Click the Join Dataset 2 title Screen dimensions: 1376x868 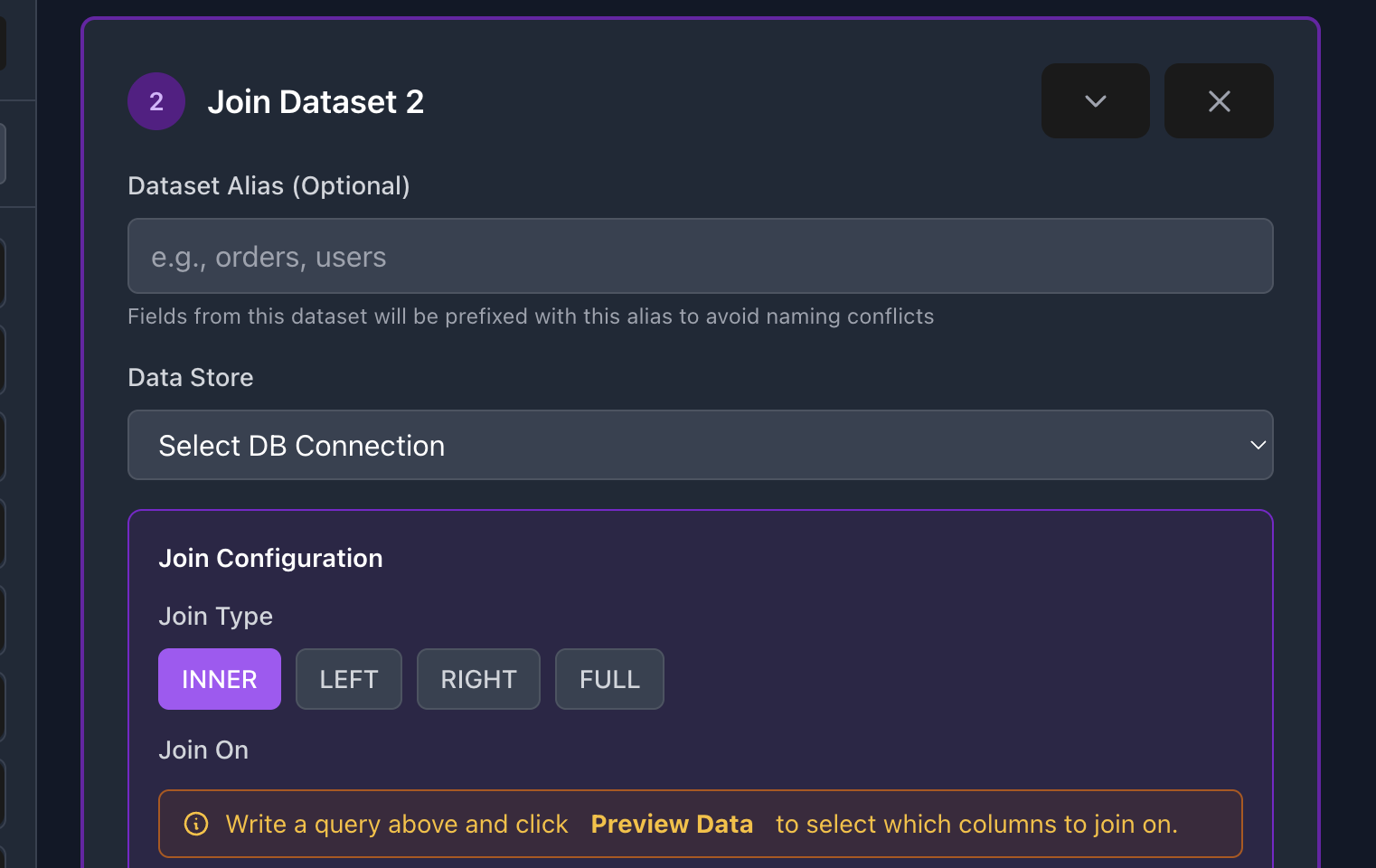316,102
